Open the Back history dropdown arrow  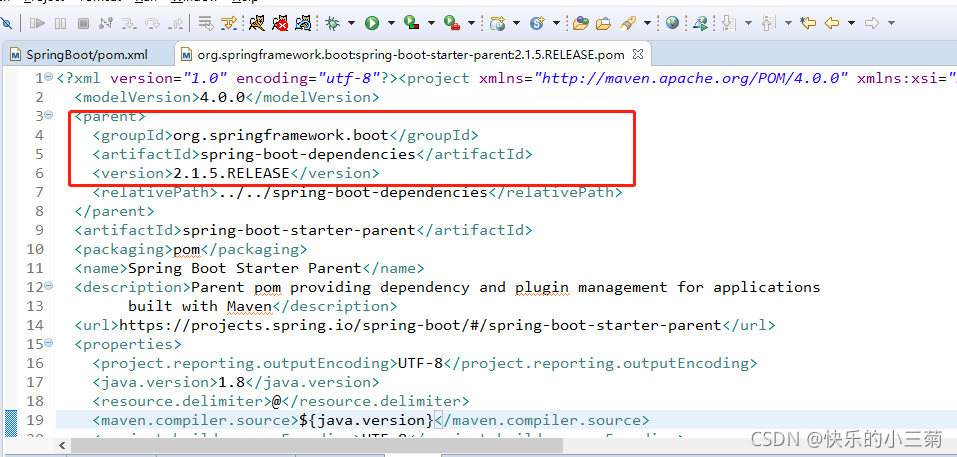coord(851,23)
